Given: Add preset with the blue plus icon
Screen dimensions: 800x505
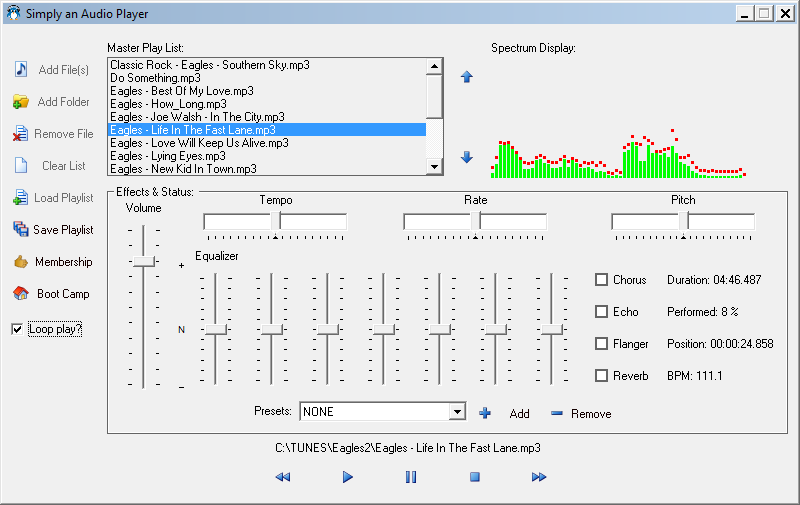Looking at the screenshot, I should 485,413.
